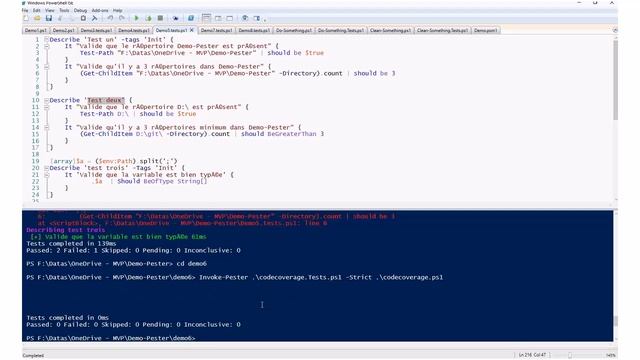Click the [array]$a statement on line 19
The image size is (640, 360).
click(x=114, y=161)
